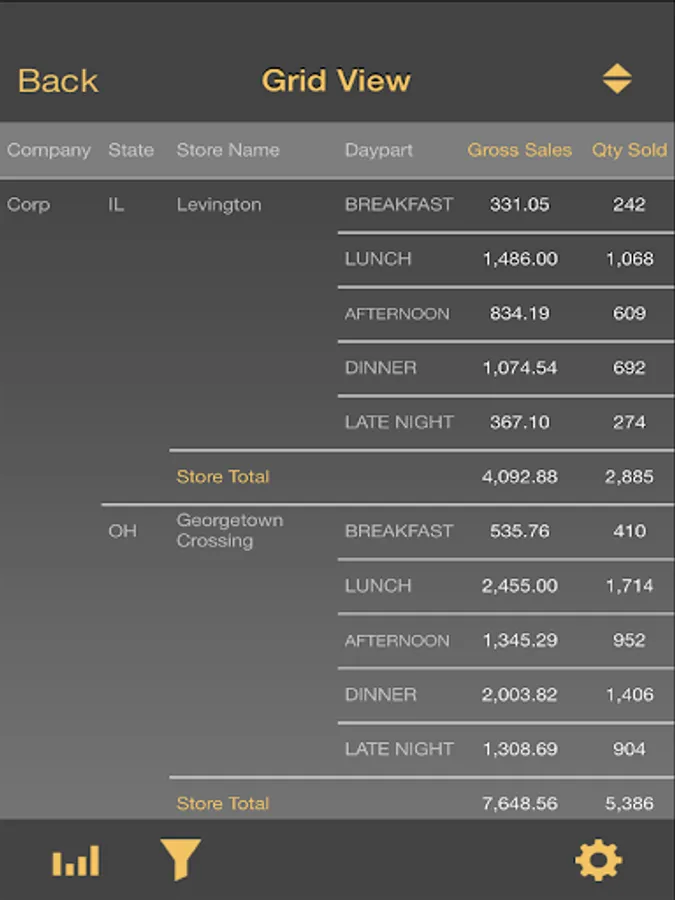The width and height of the screenshot is (675, 900).
Task: Select the Georgetown Crossing store
Action: [x=229, y=531]
